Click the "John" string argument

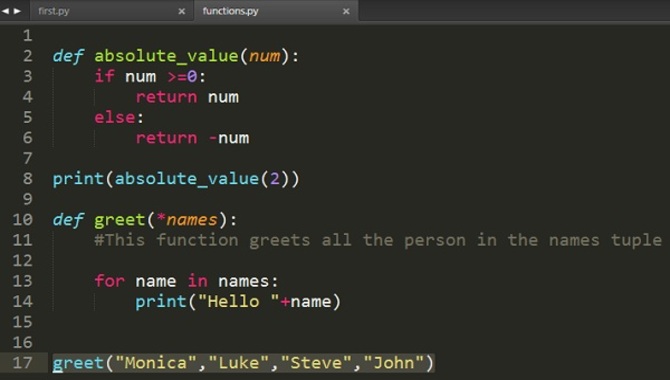coord(394,363)
